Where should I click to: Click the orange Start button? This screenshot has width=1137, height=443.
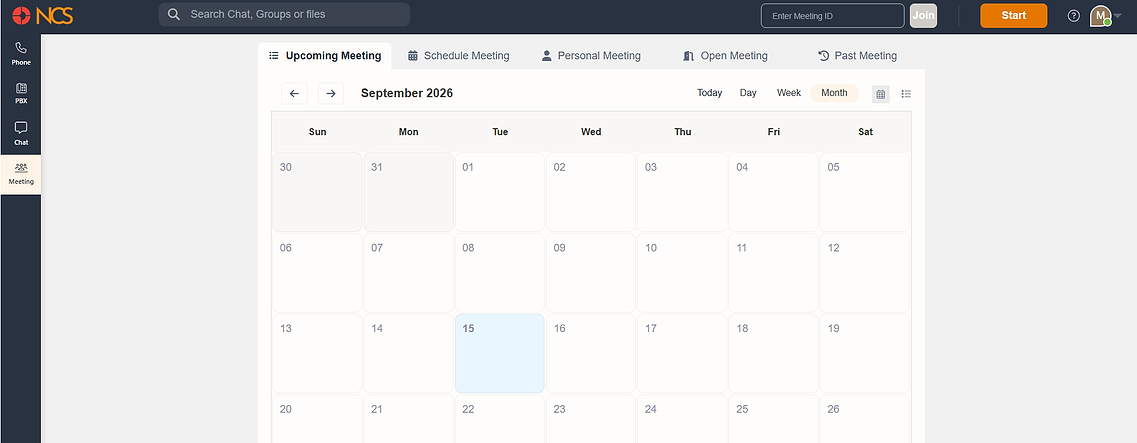coord(1013,15)
